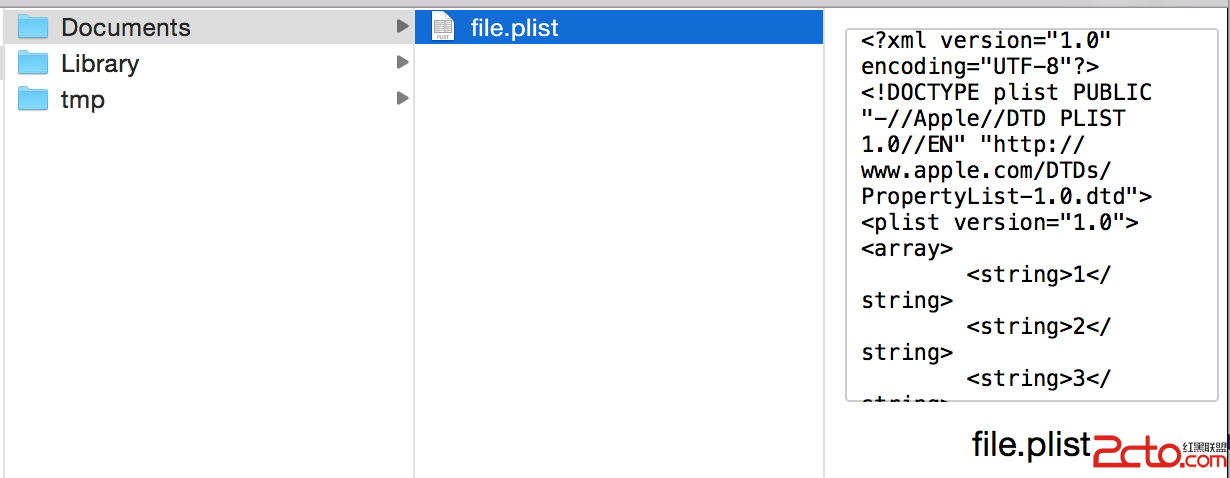
Task: Select the file.plist row label
Action: pos(514,28)
